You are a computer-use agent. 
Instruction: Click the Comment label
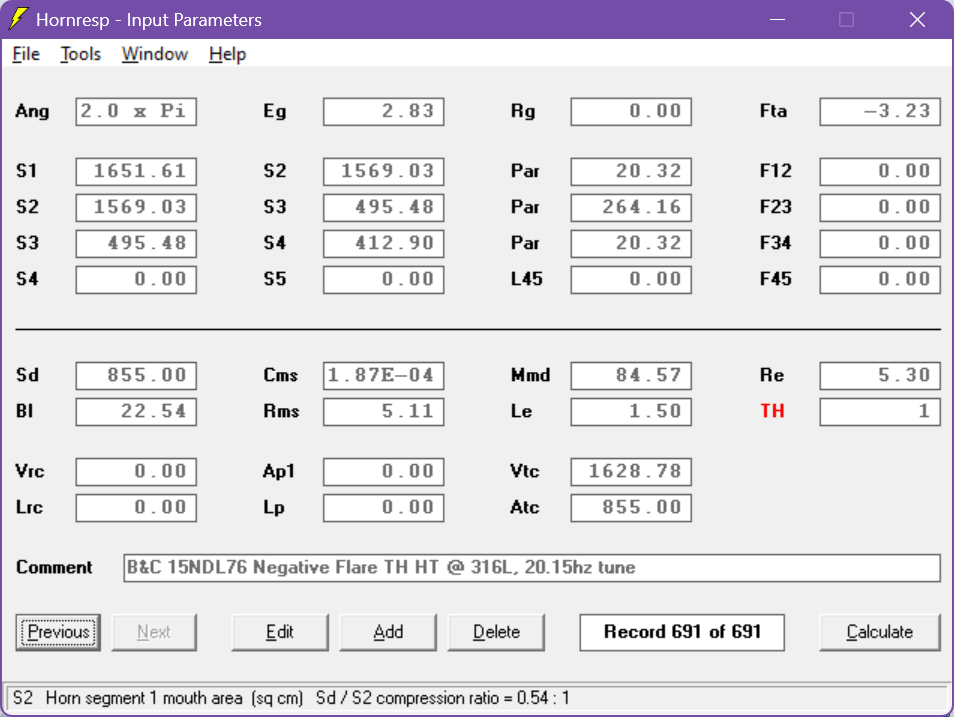tap(54, 567)
